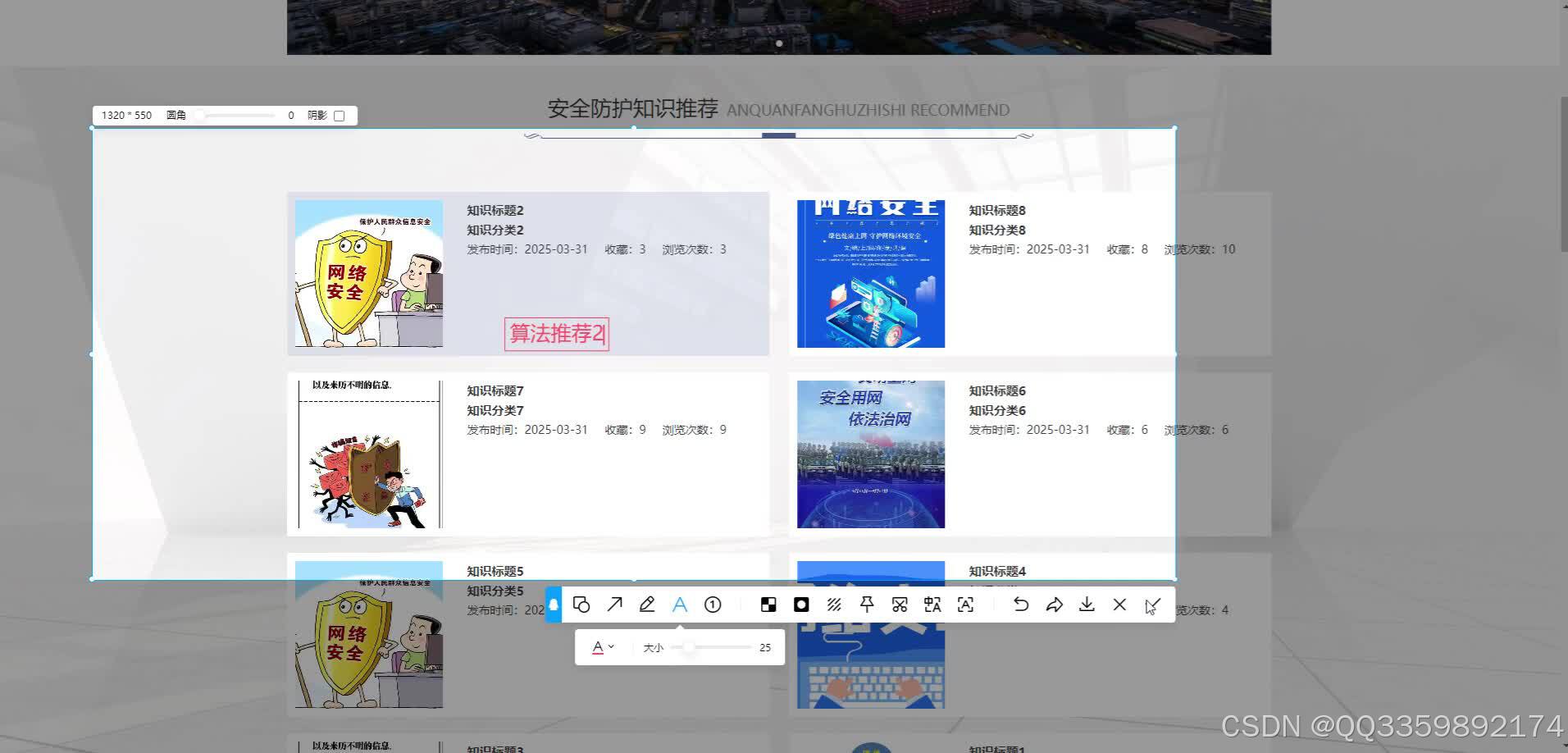Viewport: 1568px width, 753px height.
Task: Cancel the screenshot with the X
Action: click(1119, 605)
